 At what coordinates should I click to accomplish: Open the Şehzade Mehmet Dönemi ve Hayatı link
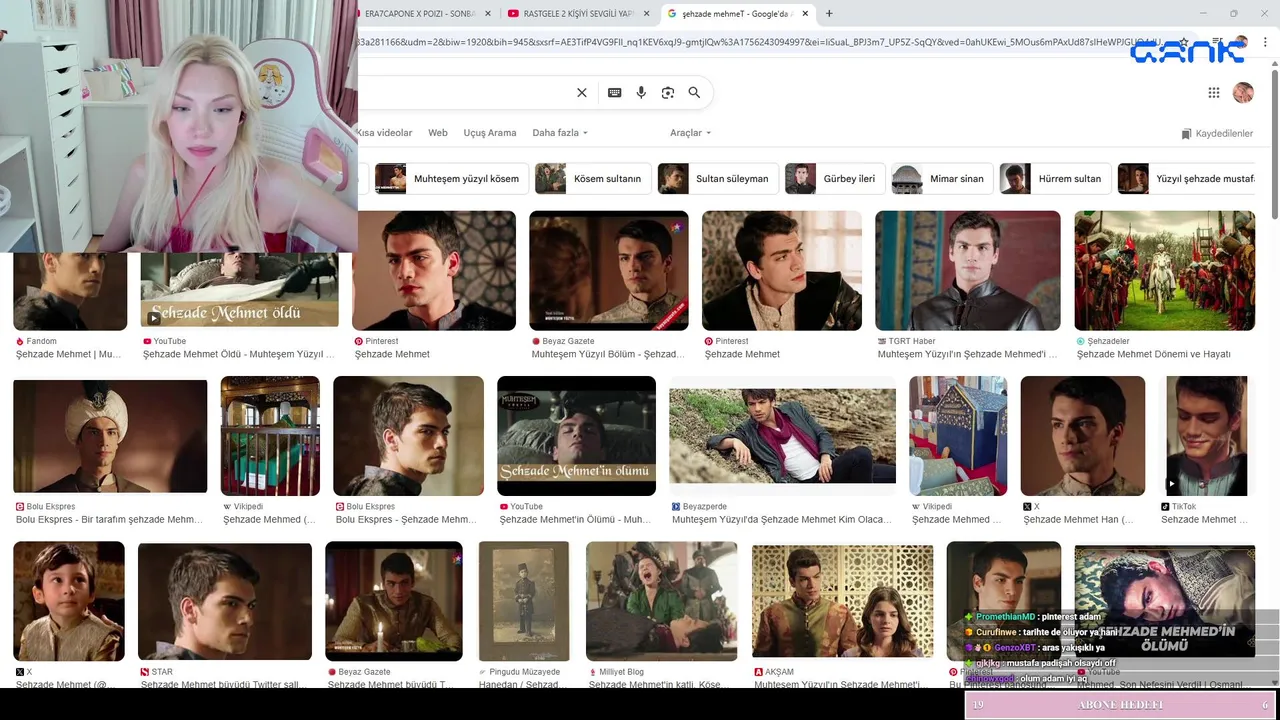click(x=1154, y=354)
